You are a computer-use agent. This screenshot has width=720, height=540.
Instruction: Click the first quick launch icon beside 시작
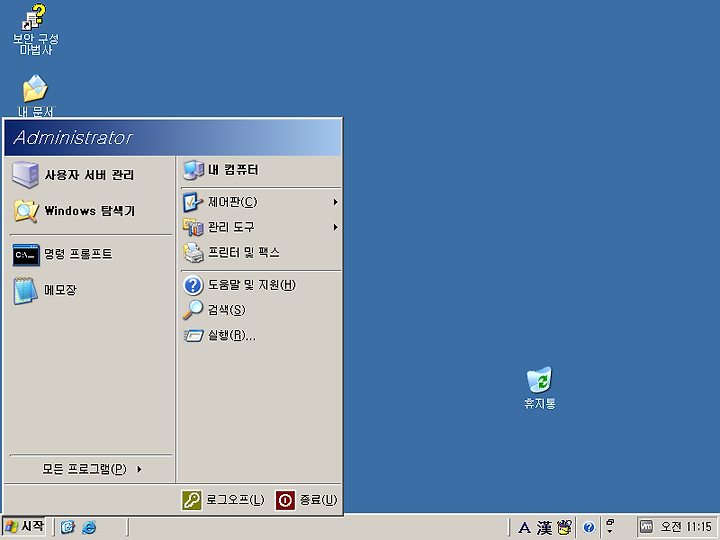coord(68,527)
